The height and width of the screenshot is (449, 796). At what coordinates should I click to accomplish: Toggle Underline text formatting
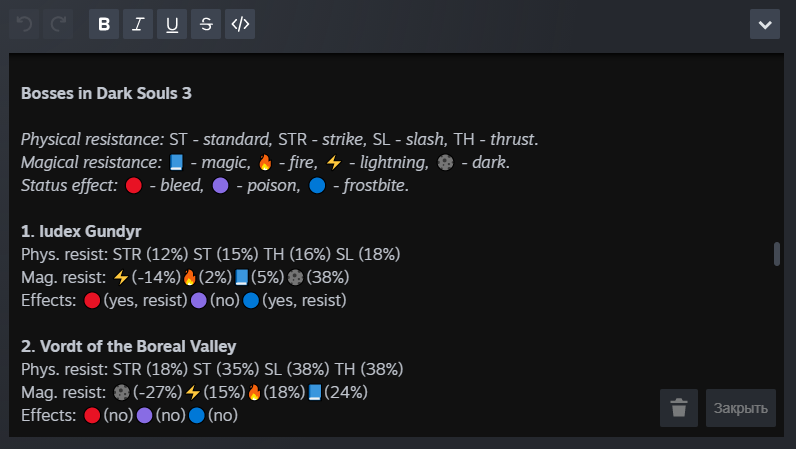tap(172, 25)
